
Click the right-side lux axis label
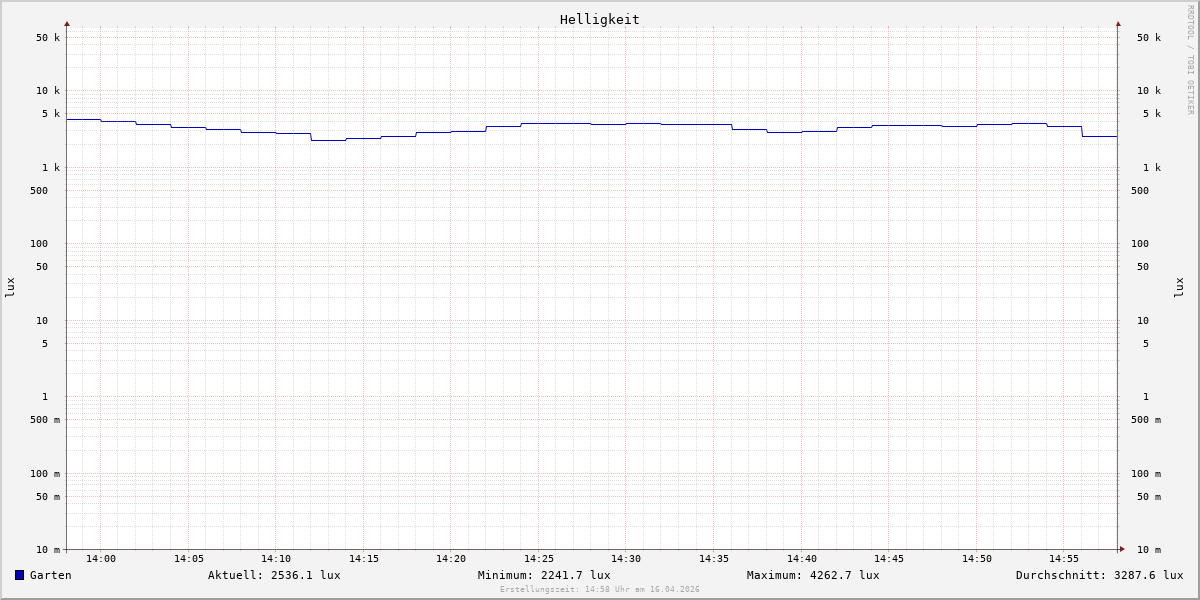(x=1180, y=287)
